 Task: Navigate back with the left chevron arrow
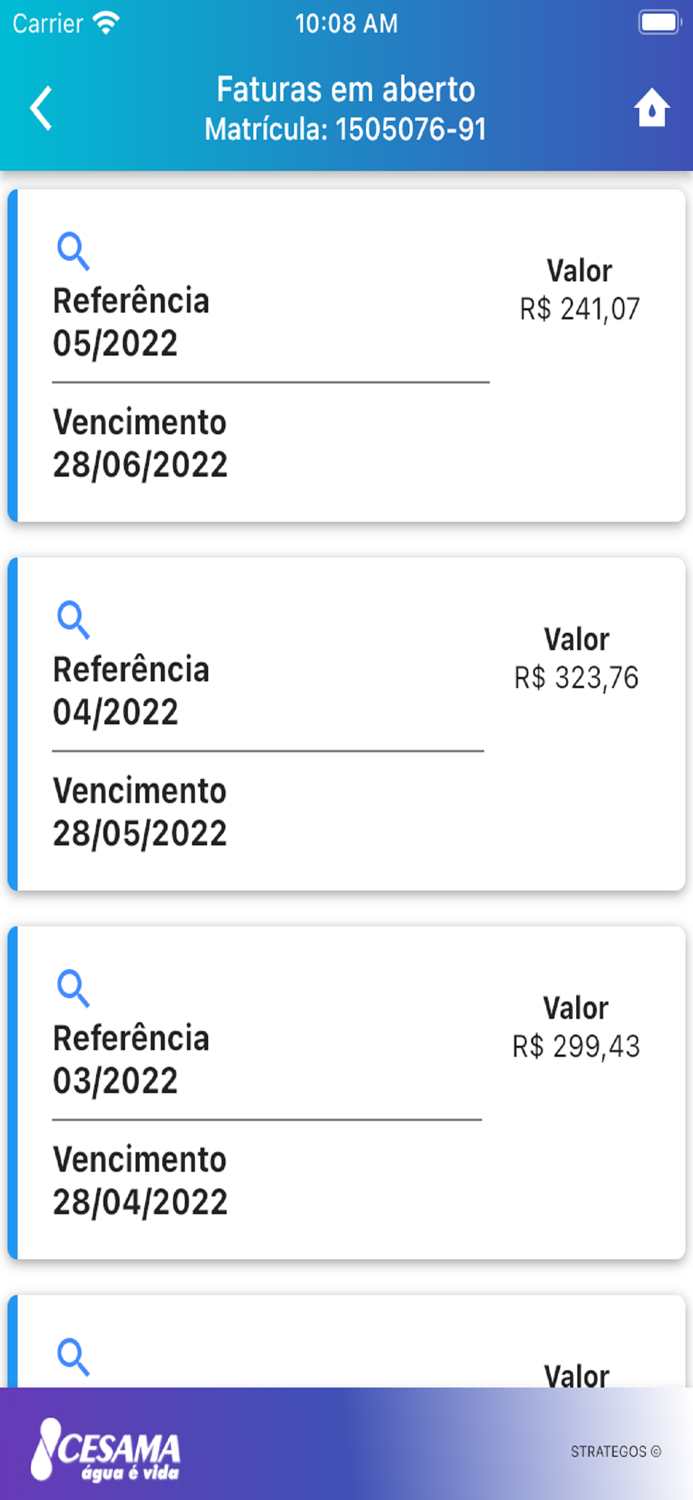click(x=42, y=108)
